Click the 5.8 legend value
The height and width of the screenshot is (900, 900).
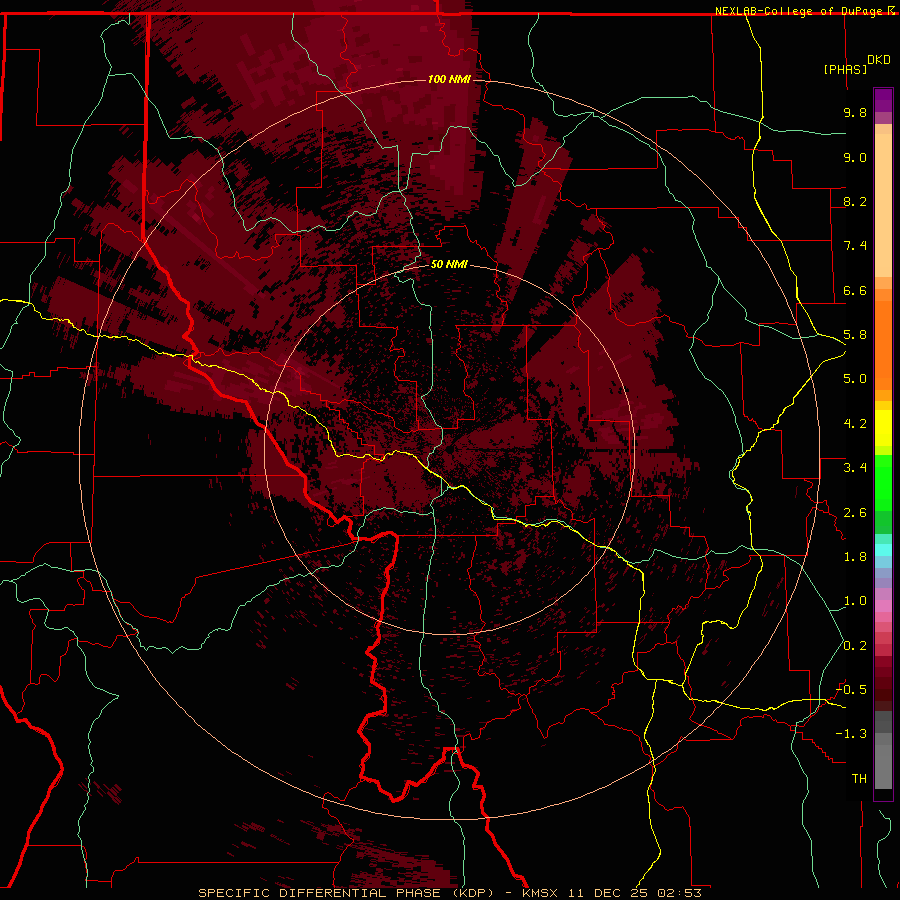pyautogui.click(x=855, y=335)
